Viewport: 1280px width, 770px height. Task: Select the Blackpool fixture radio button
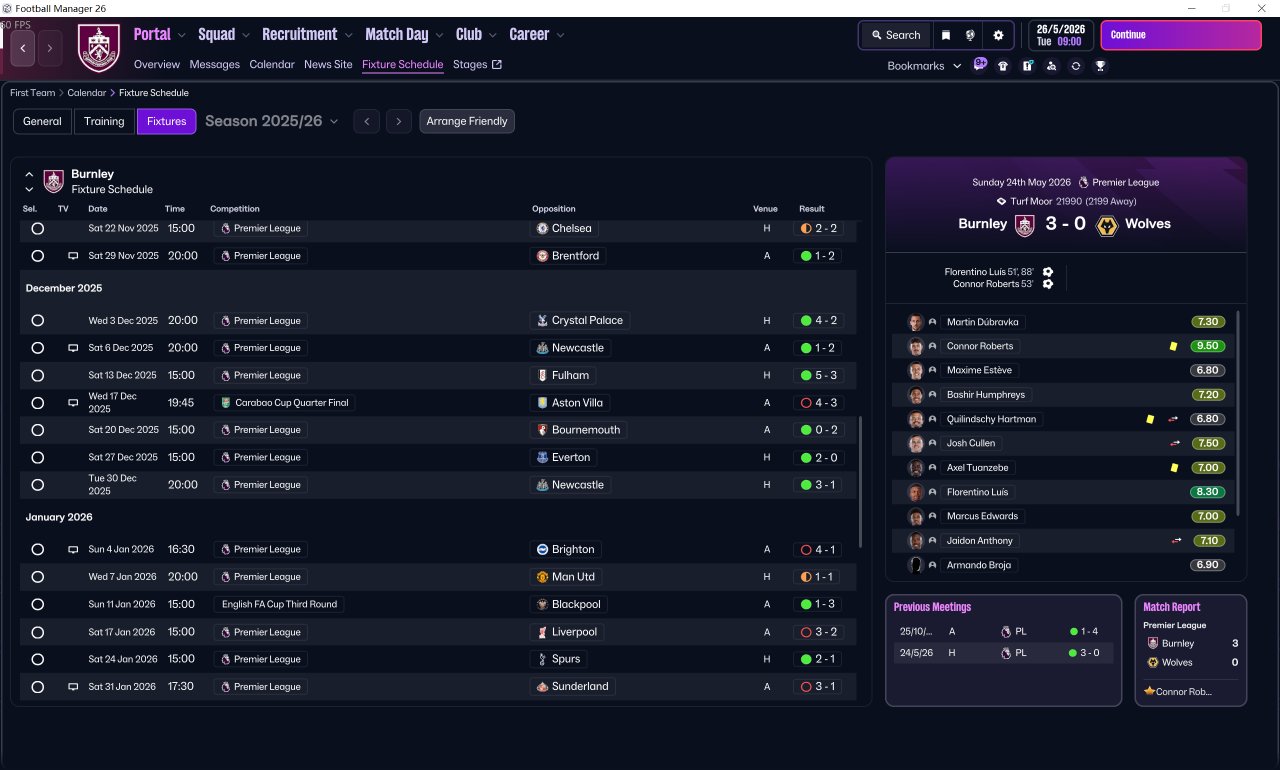(38, 604)
